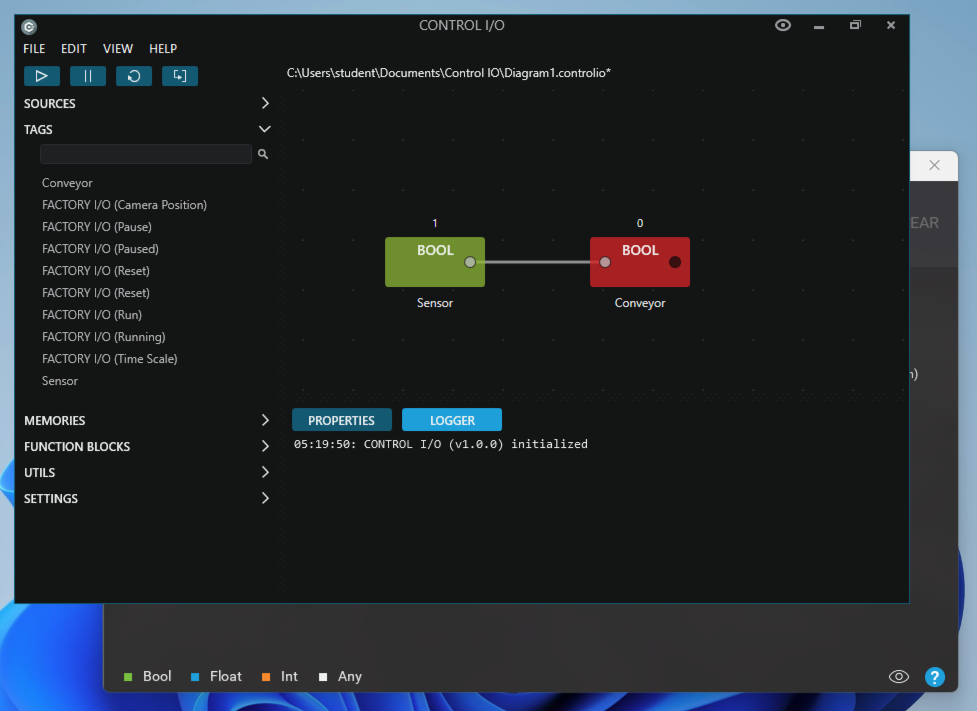Click the Control I/O logo icon
977x711 pixels.
[x=29, y=27]
